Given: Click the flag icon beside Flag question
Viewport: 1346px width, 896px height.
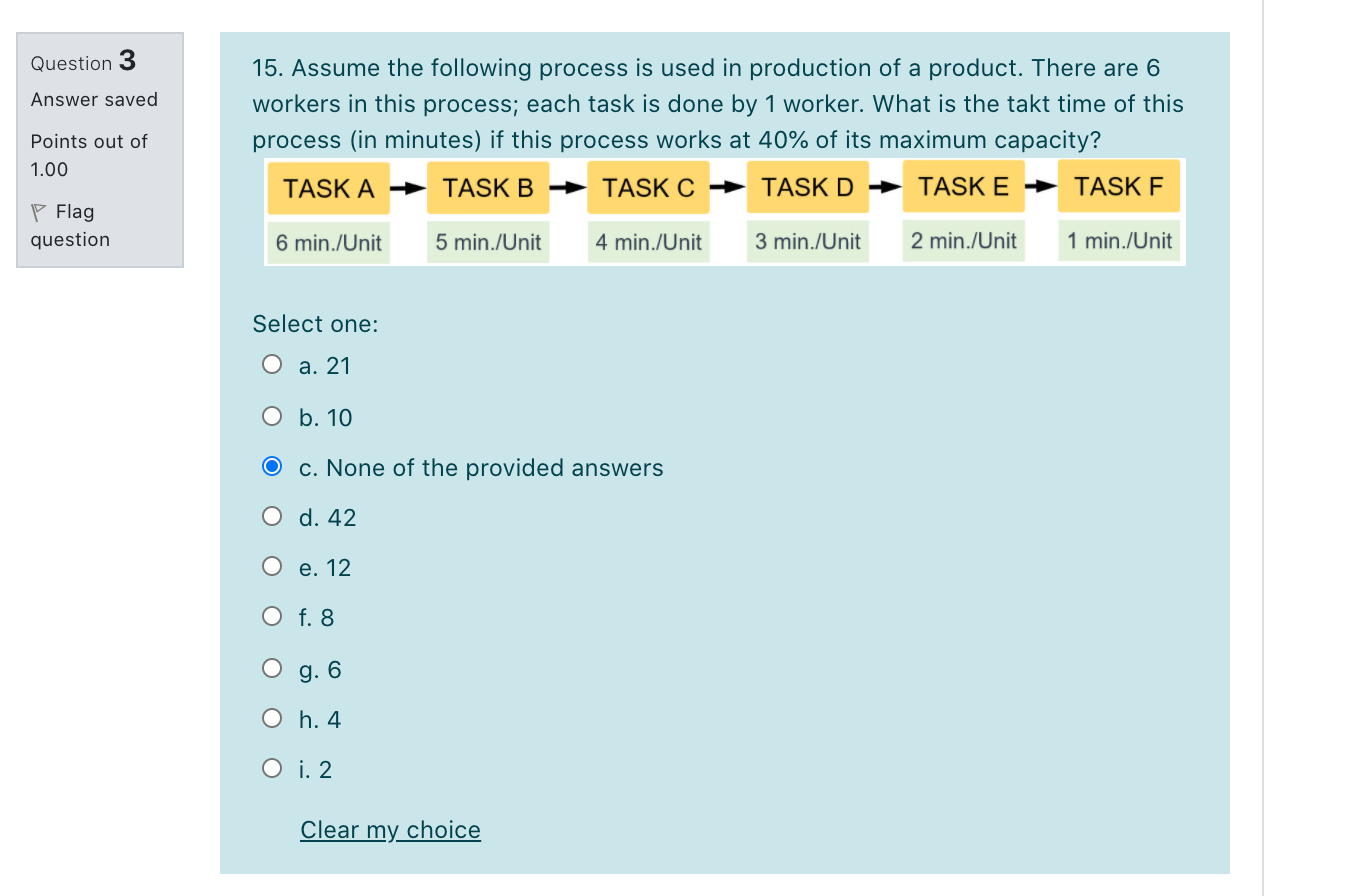Looking at the screenshot, I should [38, 212].
